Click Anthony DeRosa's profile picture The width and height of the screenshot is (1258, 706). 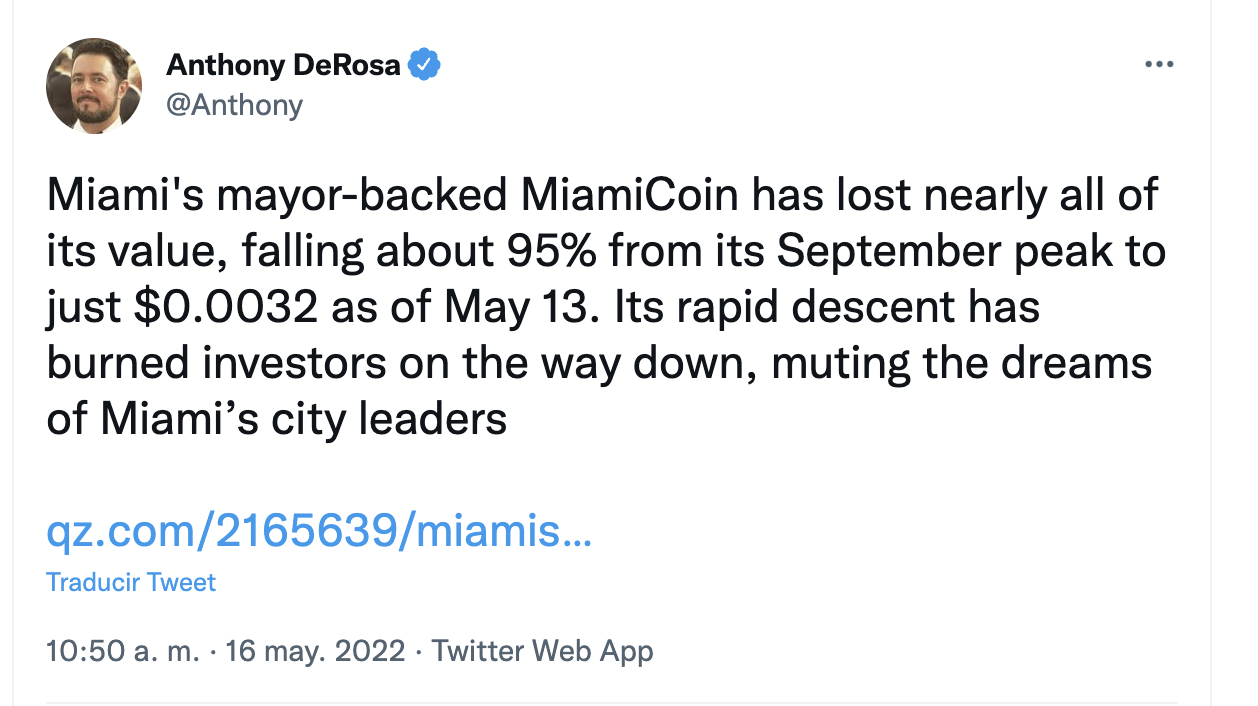click(94, 86)
